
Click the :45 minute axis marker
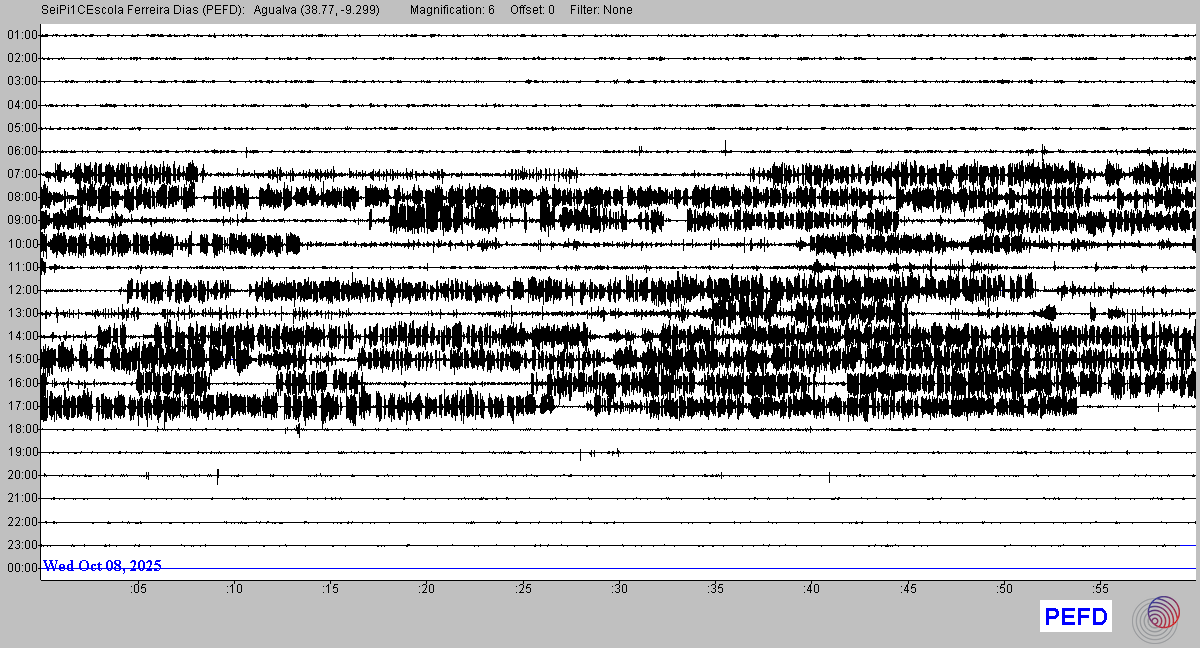908,589
